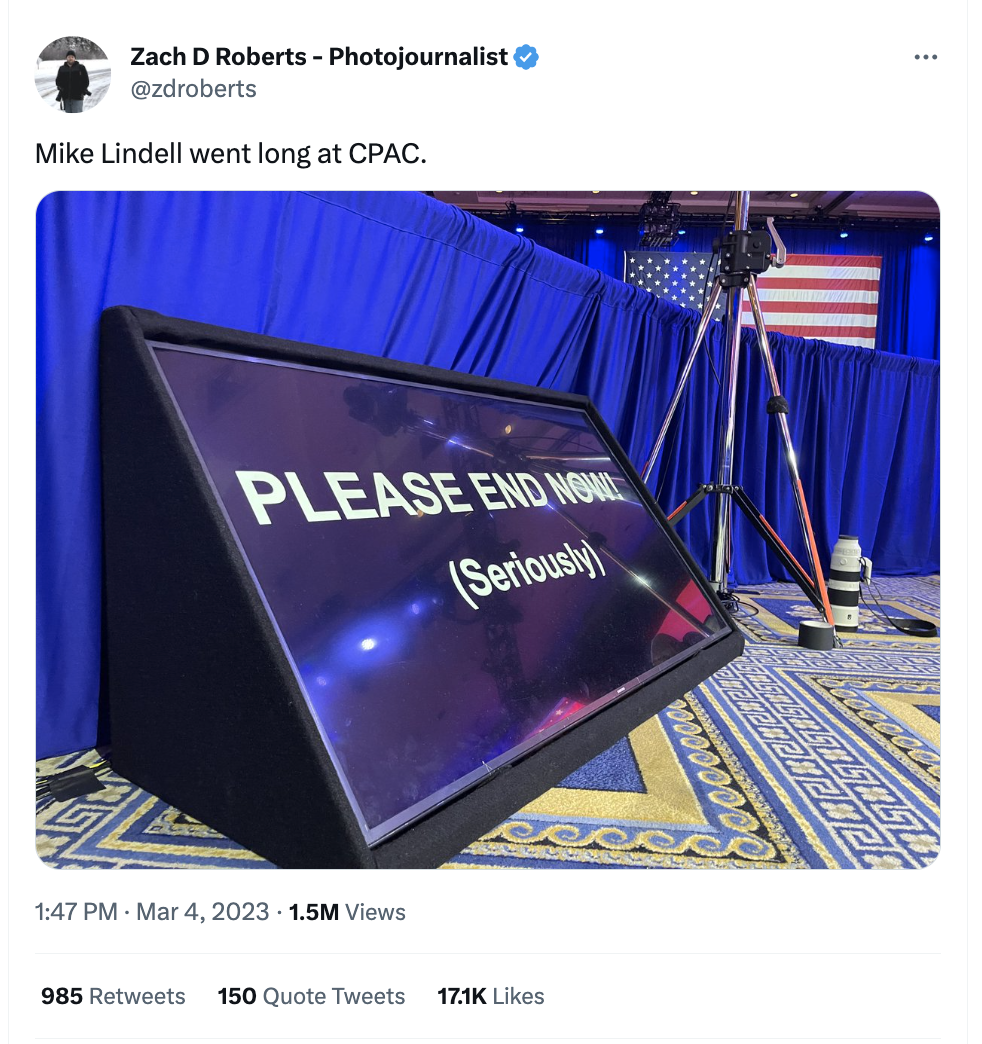982x1044 pixels.
Task: Click the tweet text about Mike Lindell
Action: pyautogui.click(x=230, y=154)
